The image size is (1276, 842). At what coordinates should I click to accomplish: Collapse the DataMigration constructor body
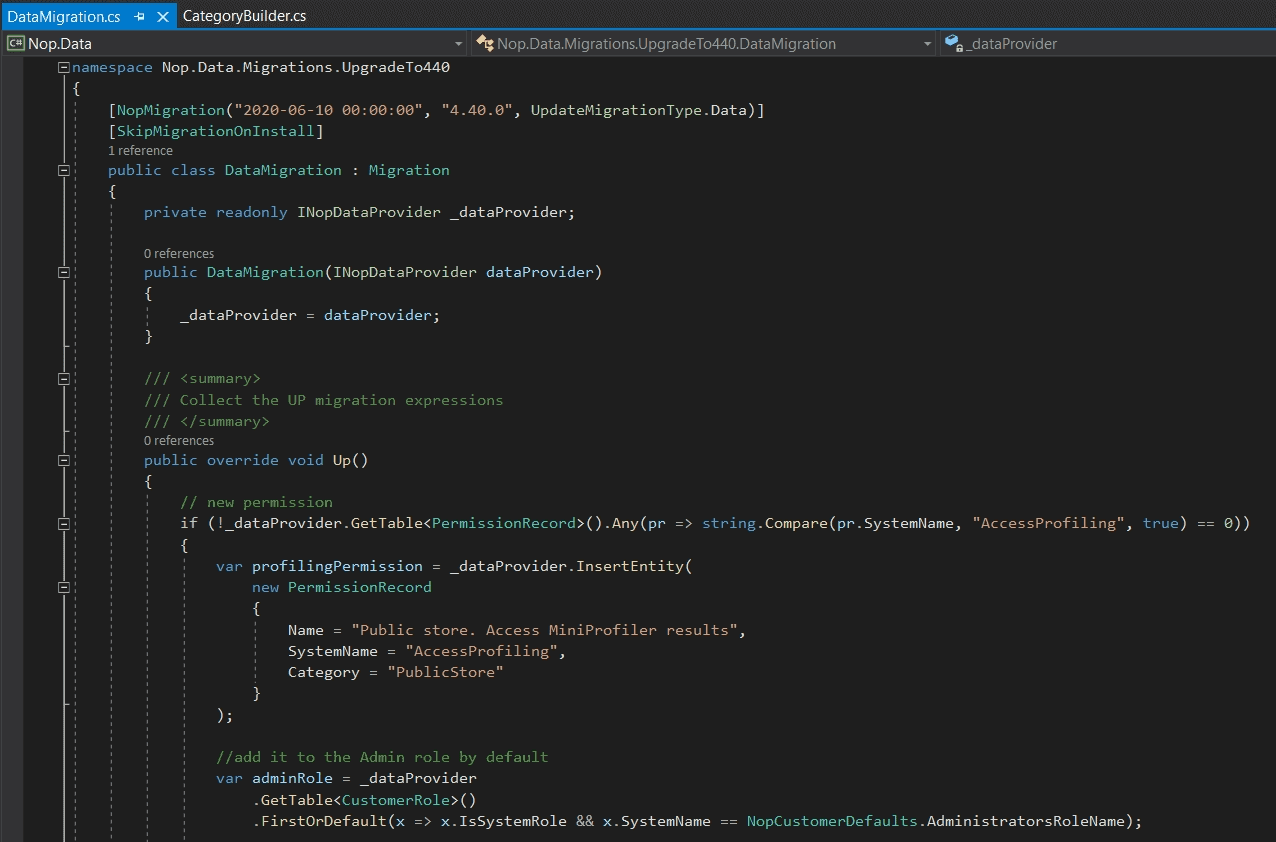[63, 271]
